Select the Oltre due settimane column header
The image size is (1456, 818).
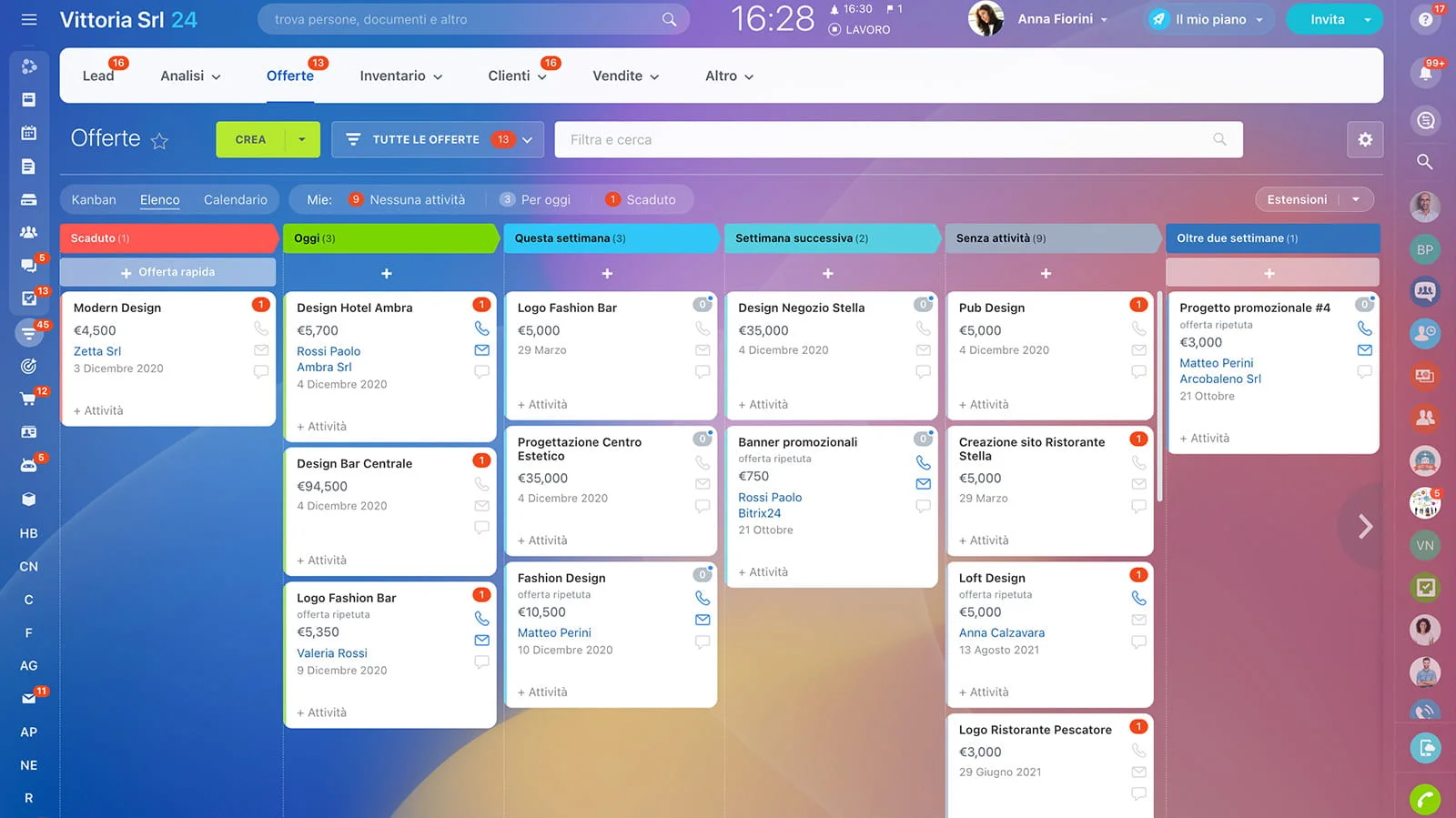pyautogui.click(x=1272, y=238)
